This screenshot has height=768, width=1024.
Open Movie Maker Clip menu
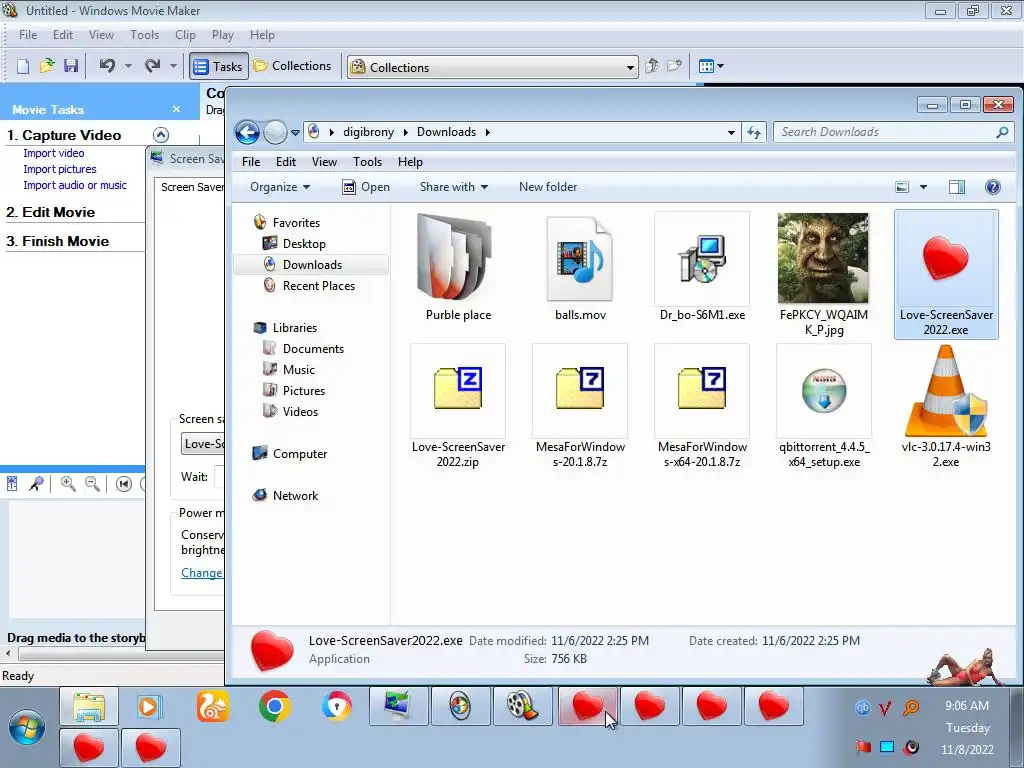pos(185,35)
